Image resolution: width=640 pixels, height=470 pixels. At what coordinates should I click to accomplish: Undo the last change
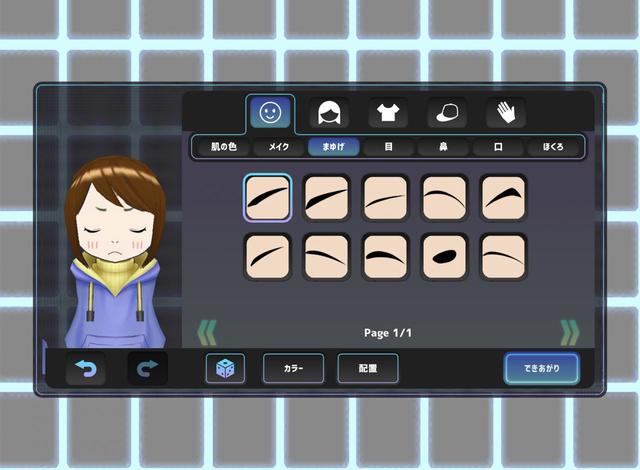click(86, 368)
